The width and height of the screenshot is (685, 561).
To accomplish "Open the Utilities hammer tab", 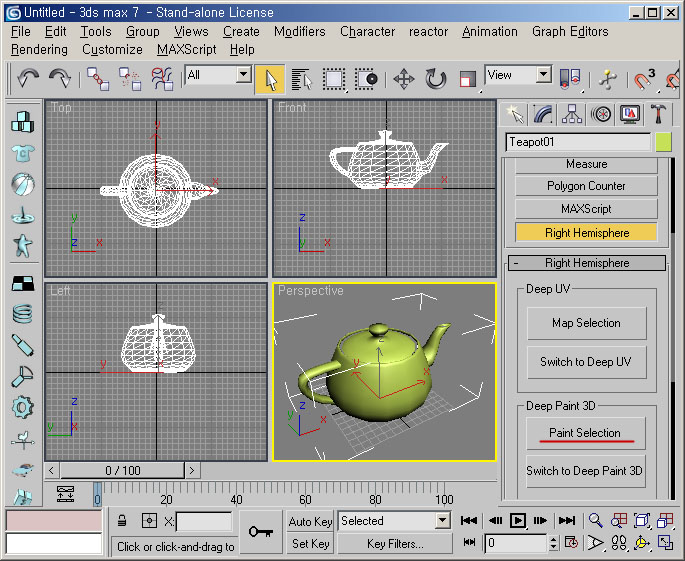I will pyautogui.click(x=658, y=114).
